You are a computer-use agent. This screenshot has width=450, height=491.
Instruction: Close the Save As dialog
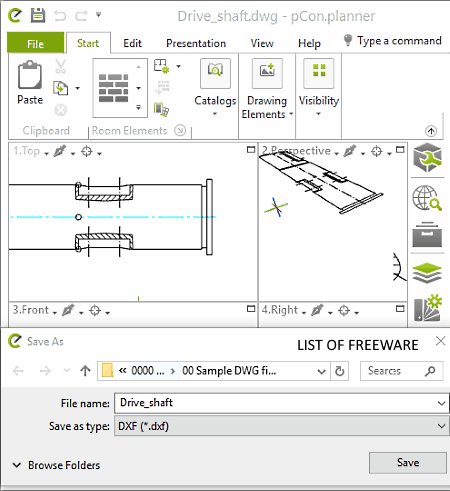pos(440,341)
